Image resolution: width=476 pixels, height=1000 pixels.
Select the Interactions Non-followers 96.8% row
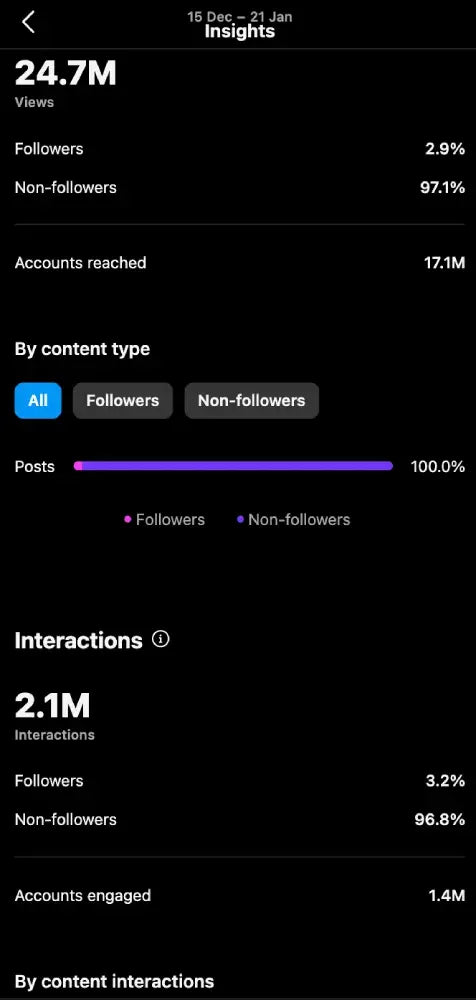click(239, 820)
